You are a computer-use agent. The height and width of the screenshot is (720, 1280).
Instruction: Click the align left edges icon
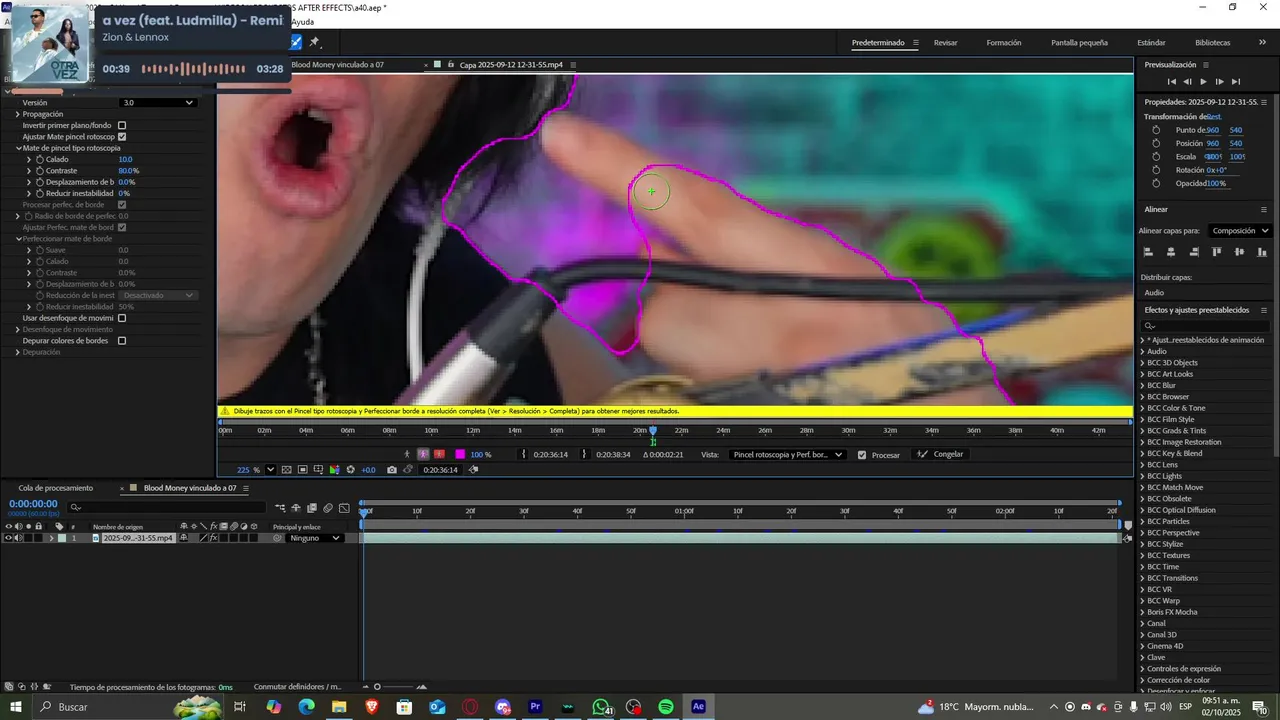1148,252
